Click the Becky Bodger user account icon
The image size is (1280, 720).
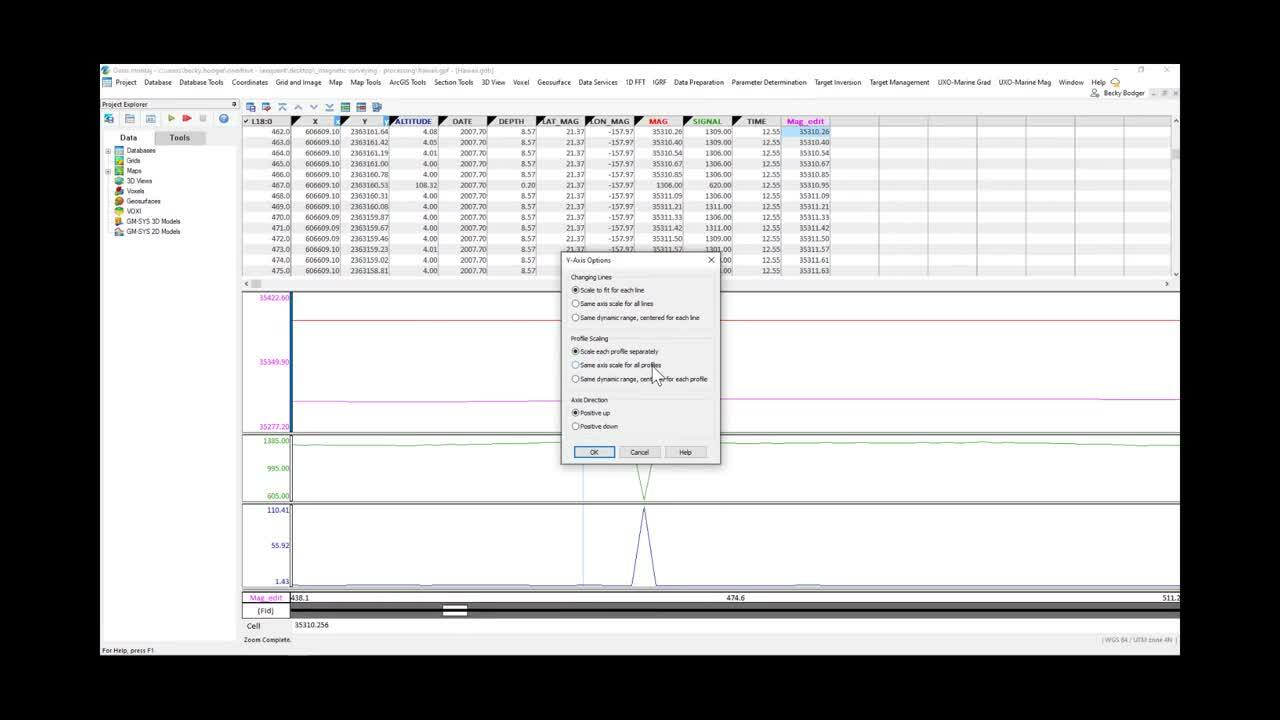click(x=1095, y=93)
